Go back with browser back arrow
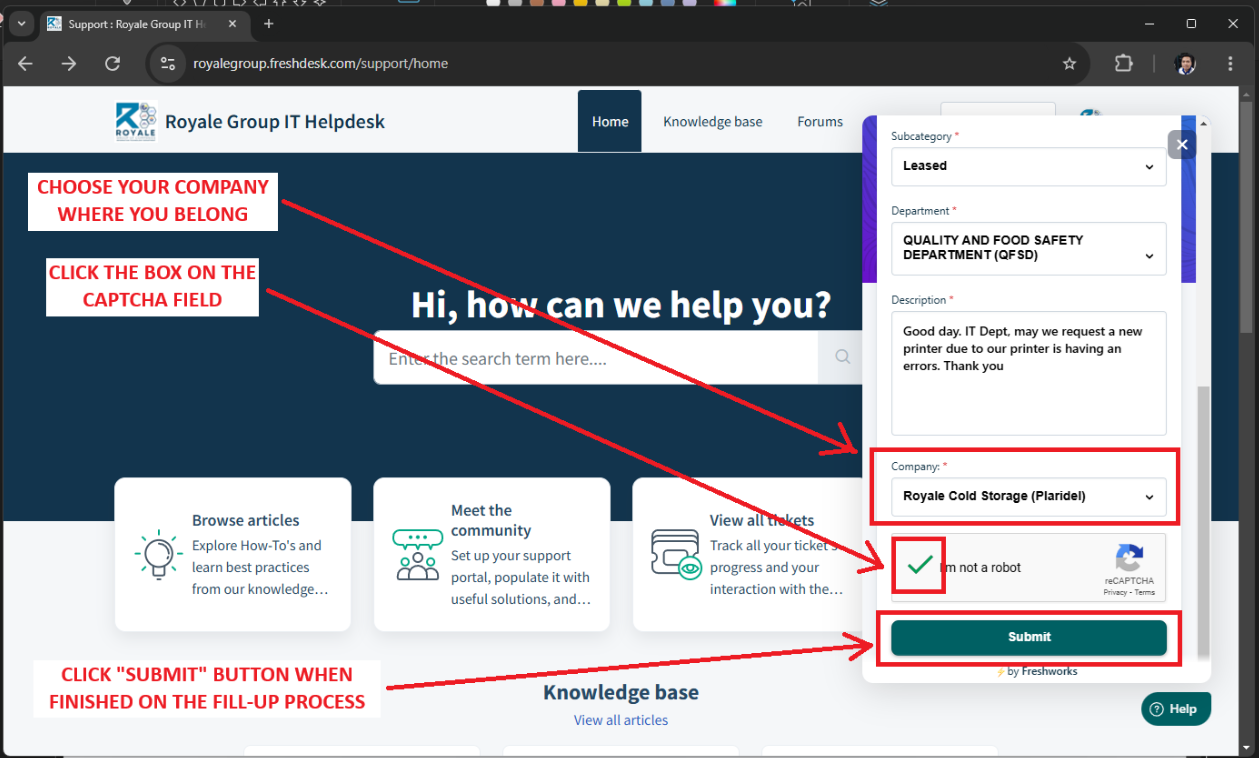 tap(25, 63)
